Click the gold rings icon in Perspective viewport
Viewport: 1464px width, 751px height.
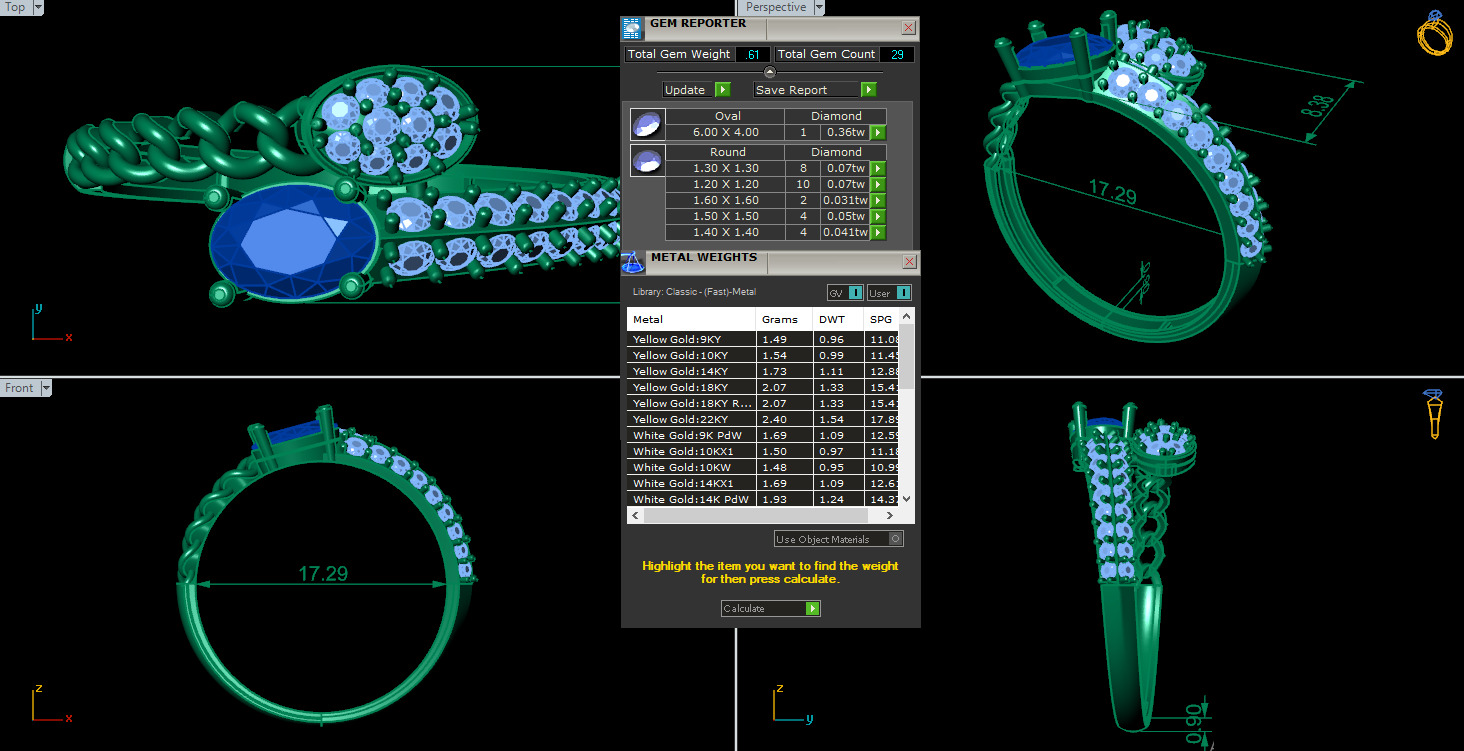1437,33
